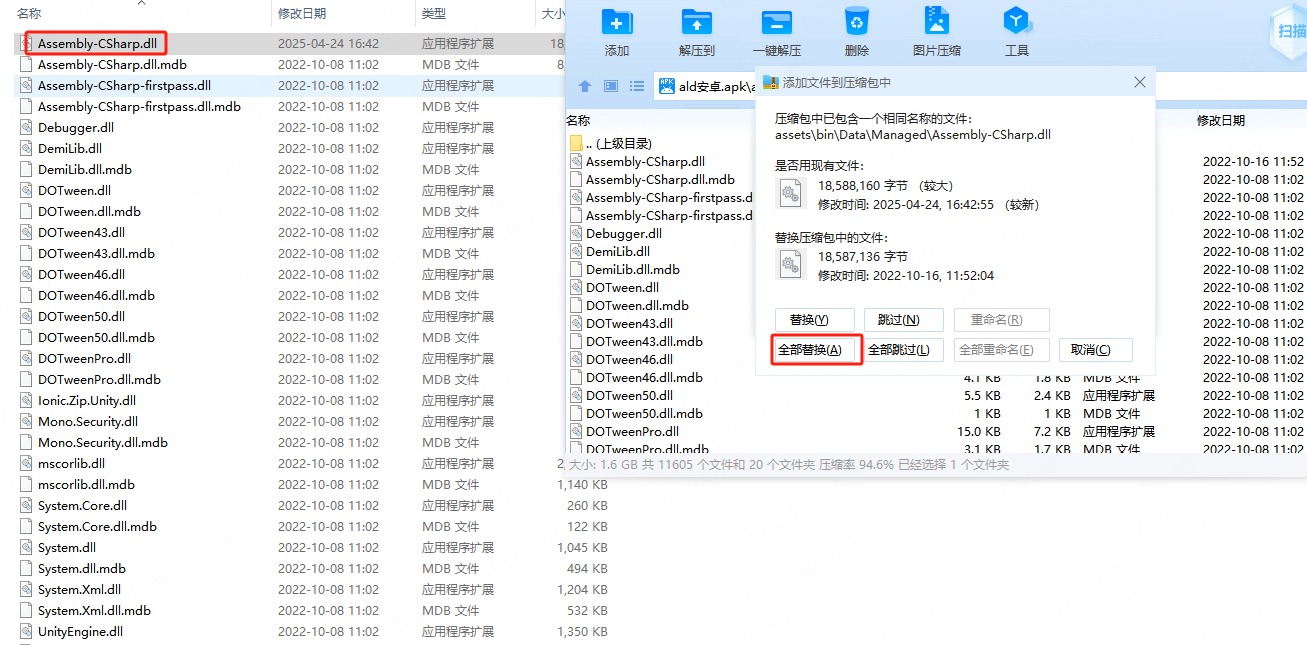Click the 全部替换(A) replace-all button
Viewport: 1307px width, 645px height.
pos(815,349)
